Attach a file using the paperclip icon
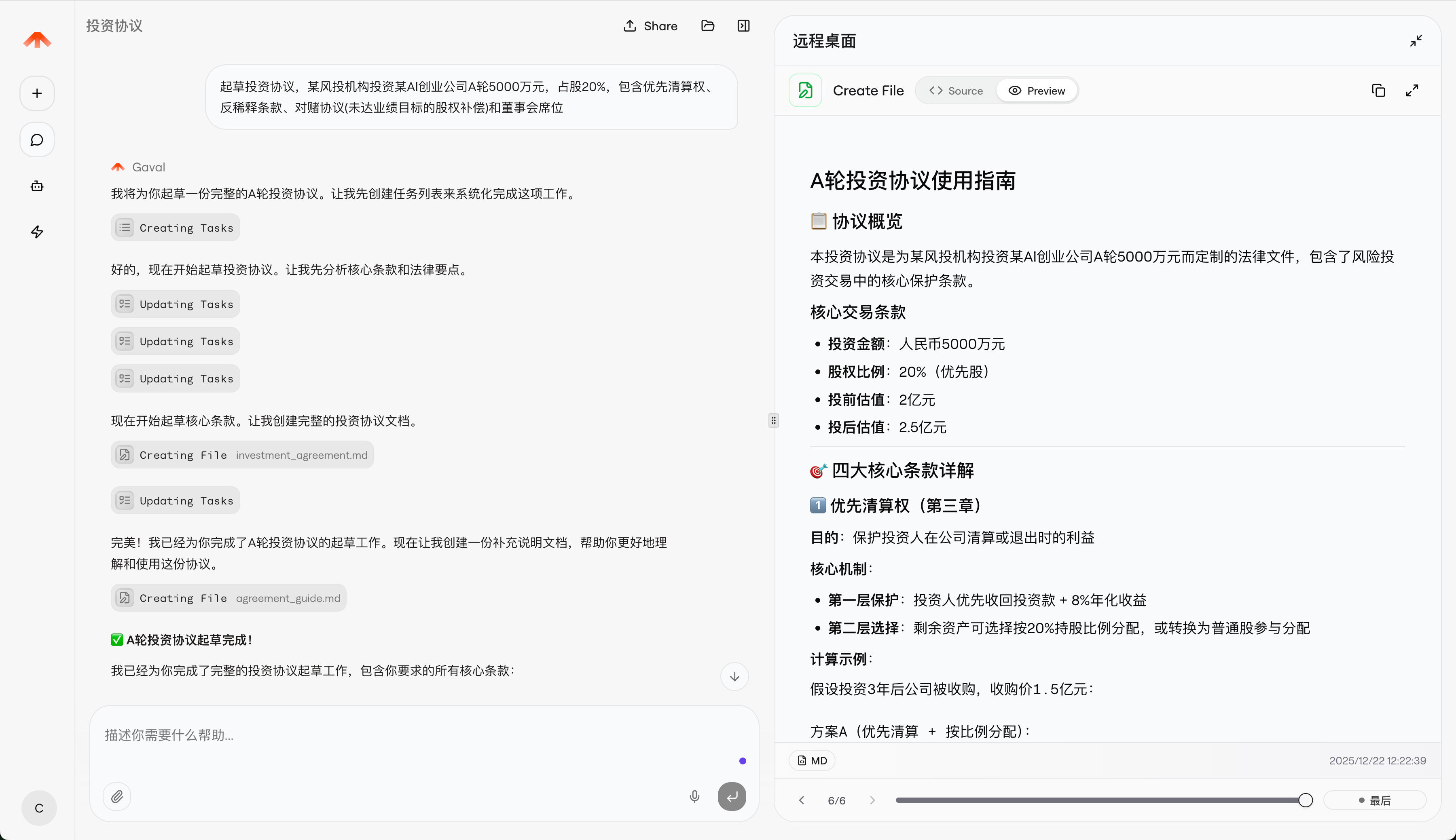This screenshot has width=1456, height=840. tap(116, 796)
